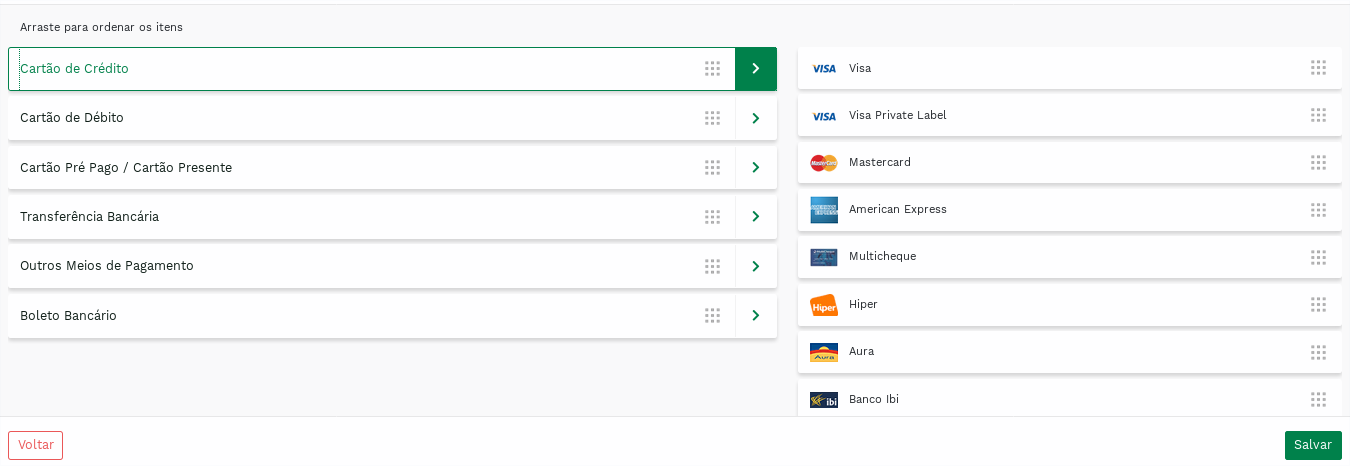Click the drag handle on the Visa row

click(x=1318, y=68)
